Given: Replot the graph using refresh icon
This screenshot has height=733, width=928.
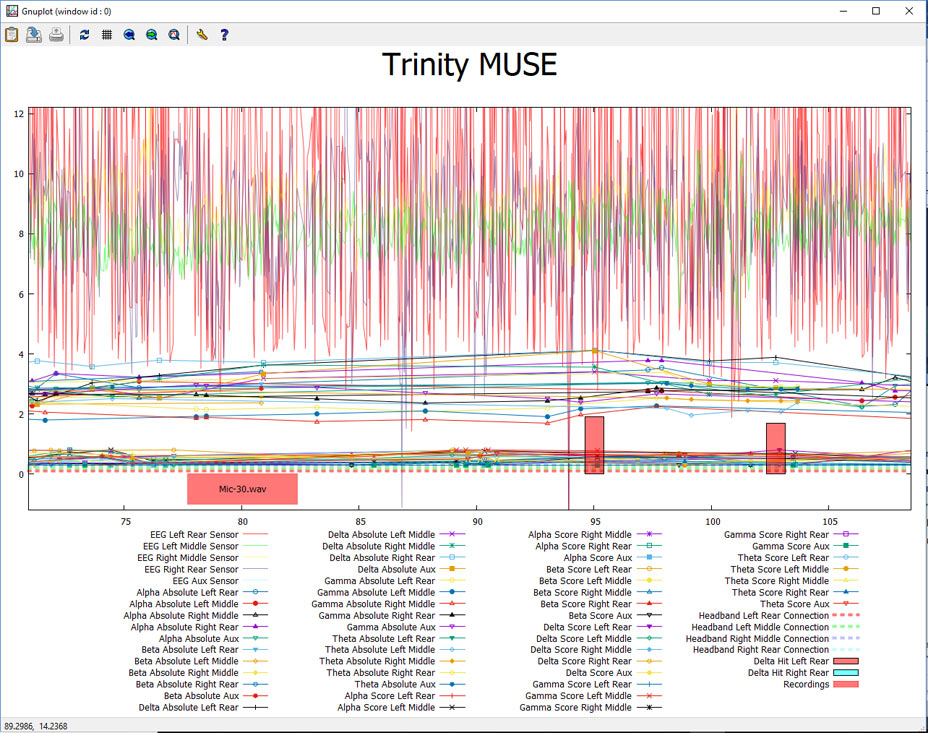Looking at the screenshot, I should 84,35.
